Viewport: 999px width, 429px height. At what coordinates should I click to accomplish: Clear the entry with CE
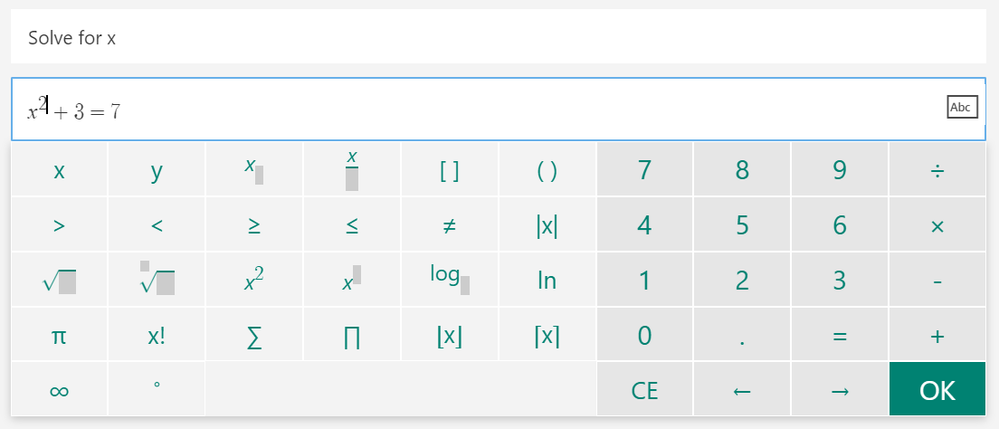pyautogui.click(x=644, y=389)
